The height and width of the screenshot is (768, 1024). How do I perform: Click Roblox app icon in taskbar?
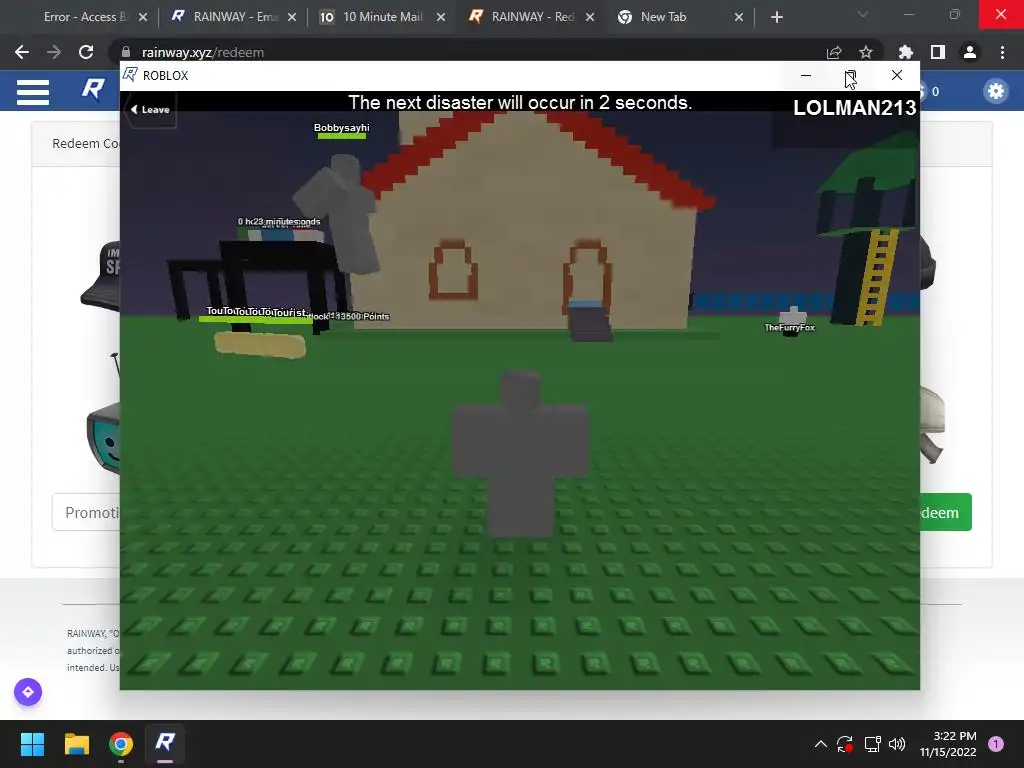pos(165,743)
